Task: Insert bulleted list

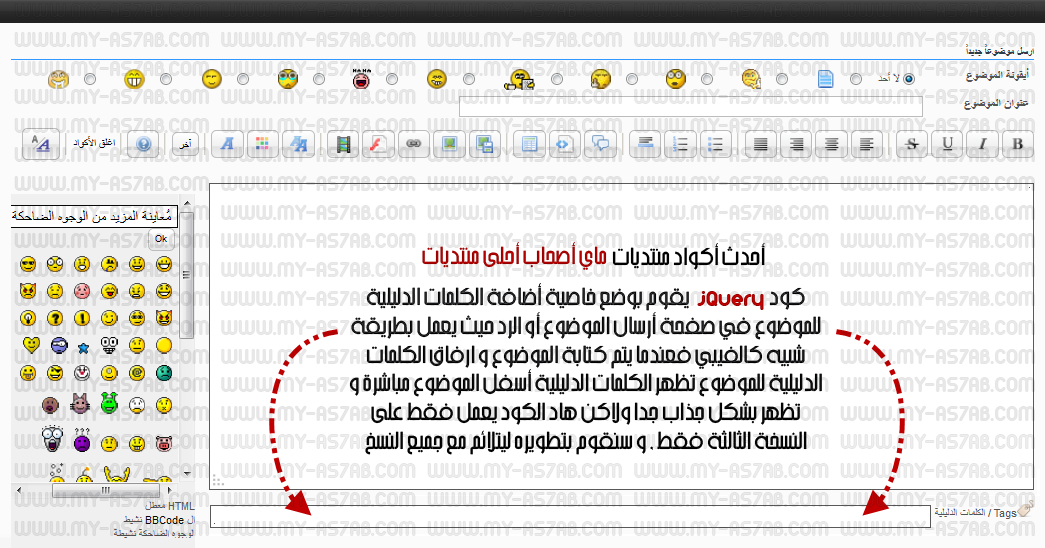Action: pos(716,144)
